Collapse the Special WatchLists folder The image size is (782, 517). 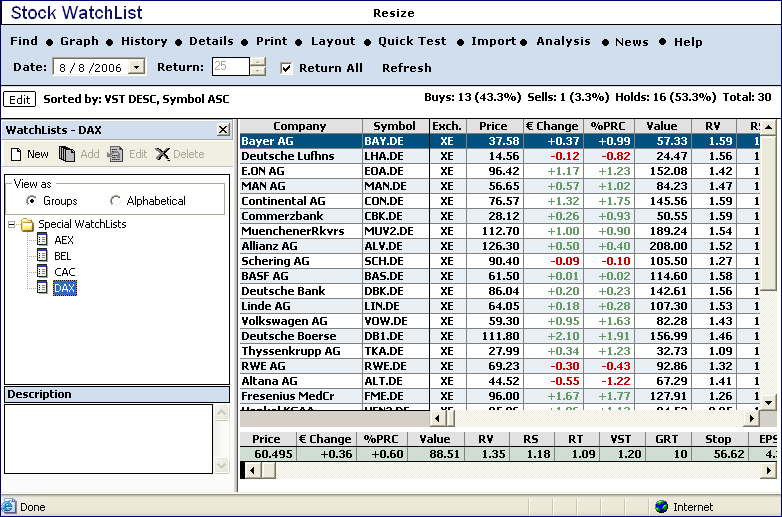click(x=11, y=224)
